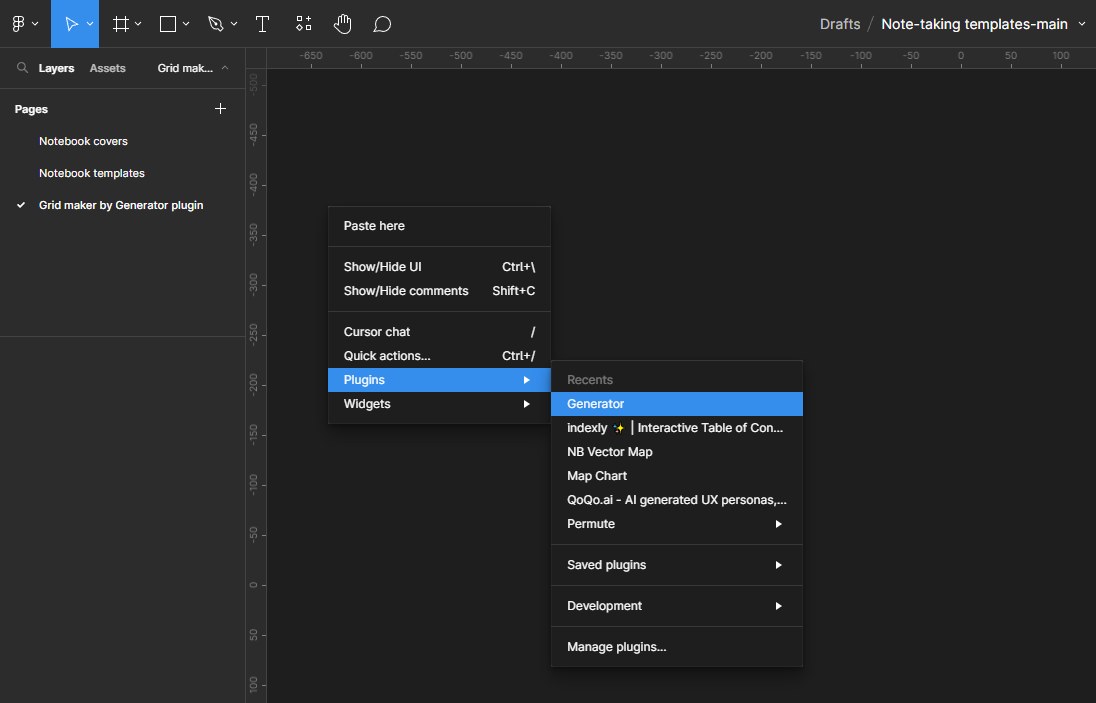Choose Quick actions... menu entry

pos(439,356)
